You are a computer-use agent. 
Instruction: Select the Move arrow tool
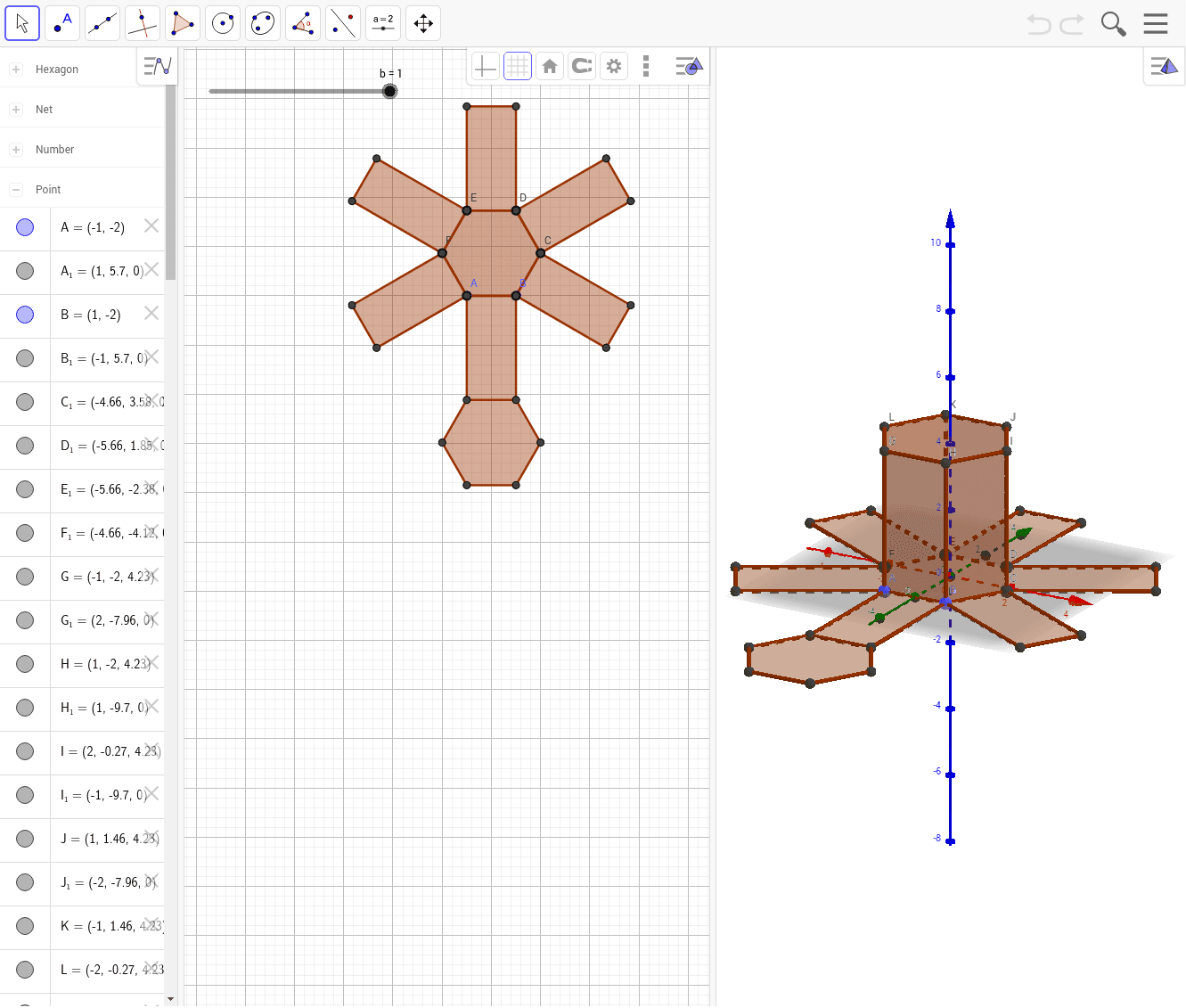(22, 23)
